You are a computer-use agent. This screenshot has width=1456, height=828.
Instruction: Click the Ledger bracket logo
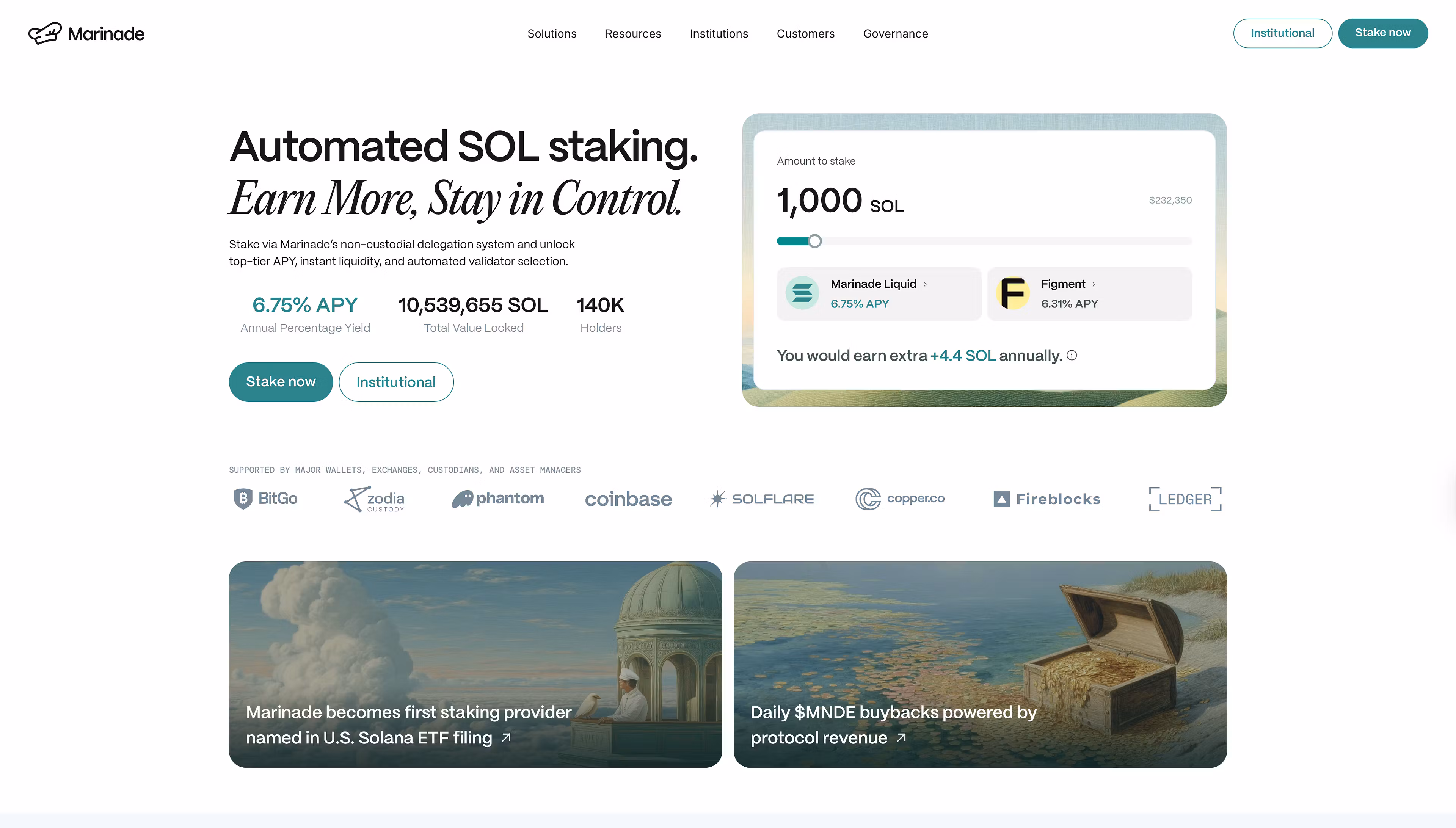(1185, 499)
